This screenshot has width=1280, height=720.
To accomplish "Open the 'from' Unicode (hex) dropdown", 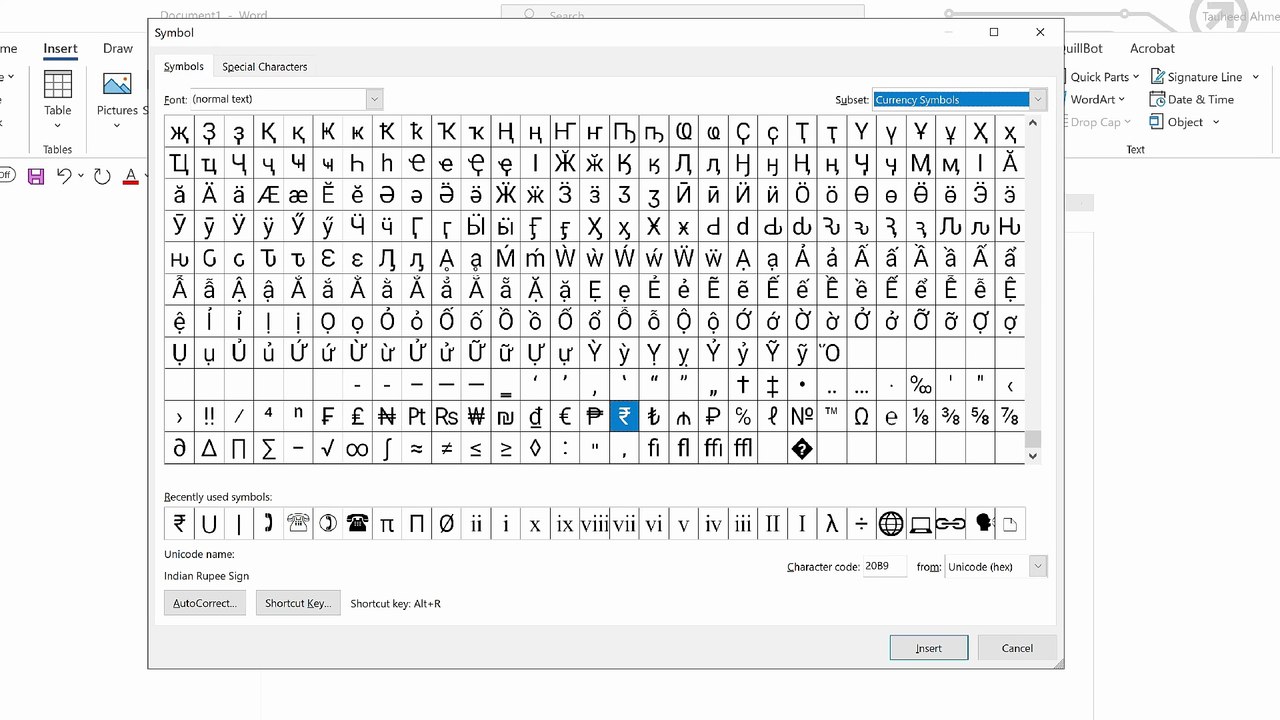I will [1038, 566].
